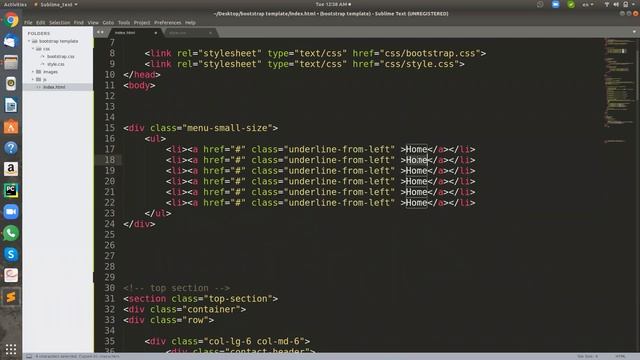Select index.html in the sidebar
The height and width of the screenshot is (360, 640).
(x=54, y=87)
